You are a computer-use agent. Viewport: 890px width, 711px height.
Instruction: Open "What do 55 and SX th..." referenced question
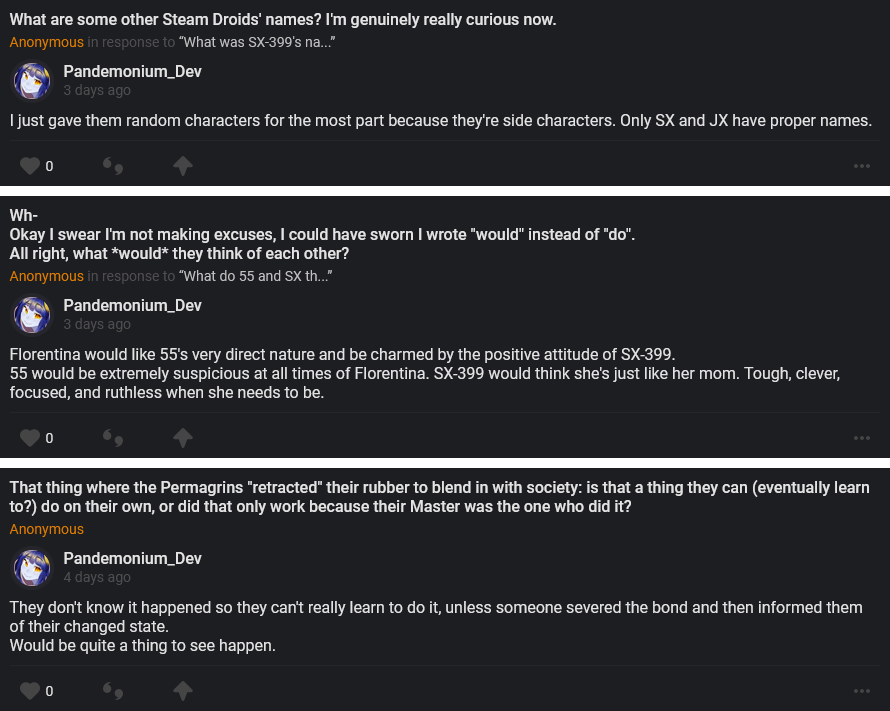point(255,276)
